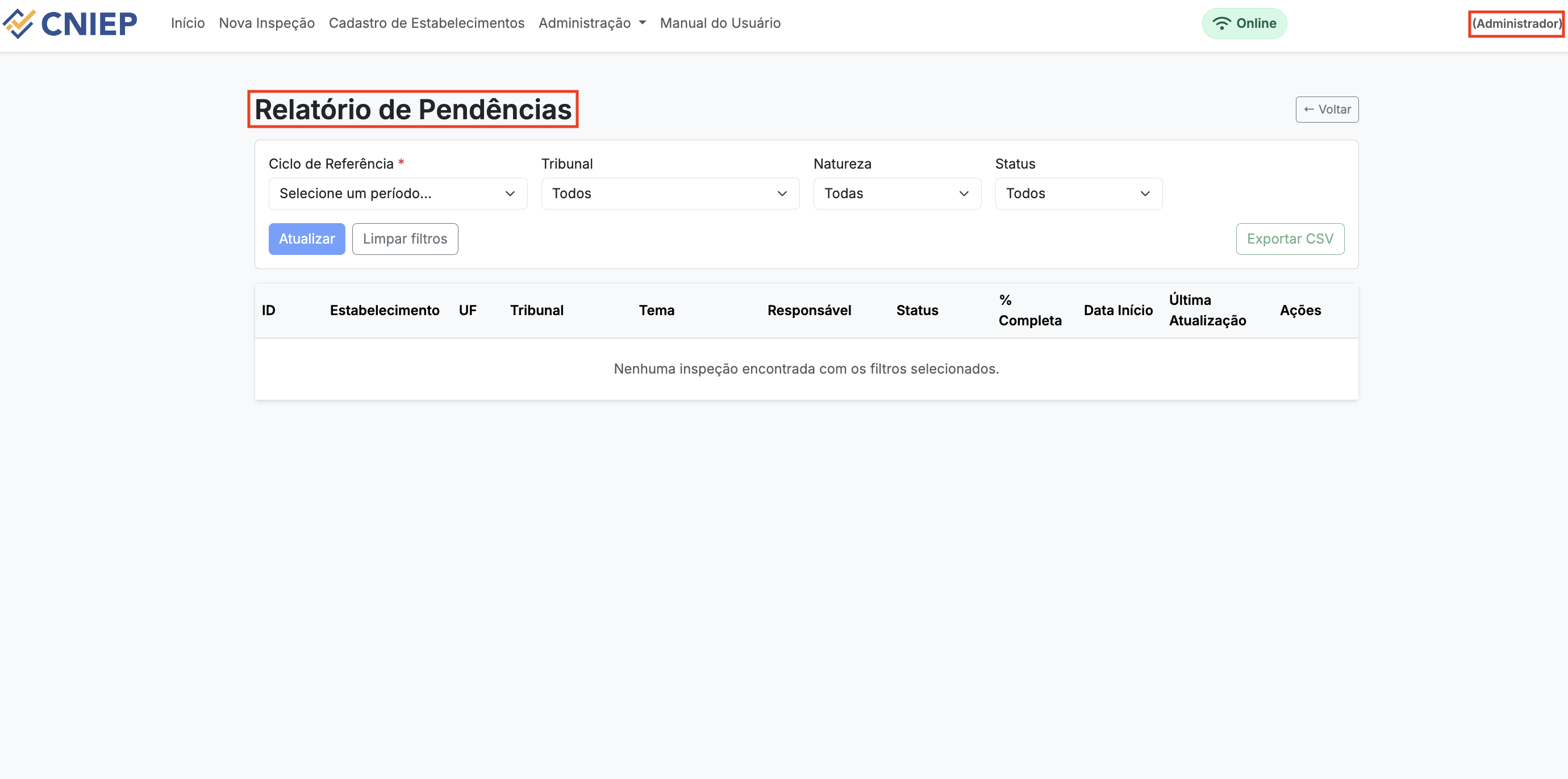Go to Início in navigation bar
The image size is (1568, 779).
187,23
